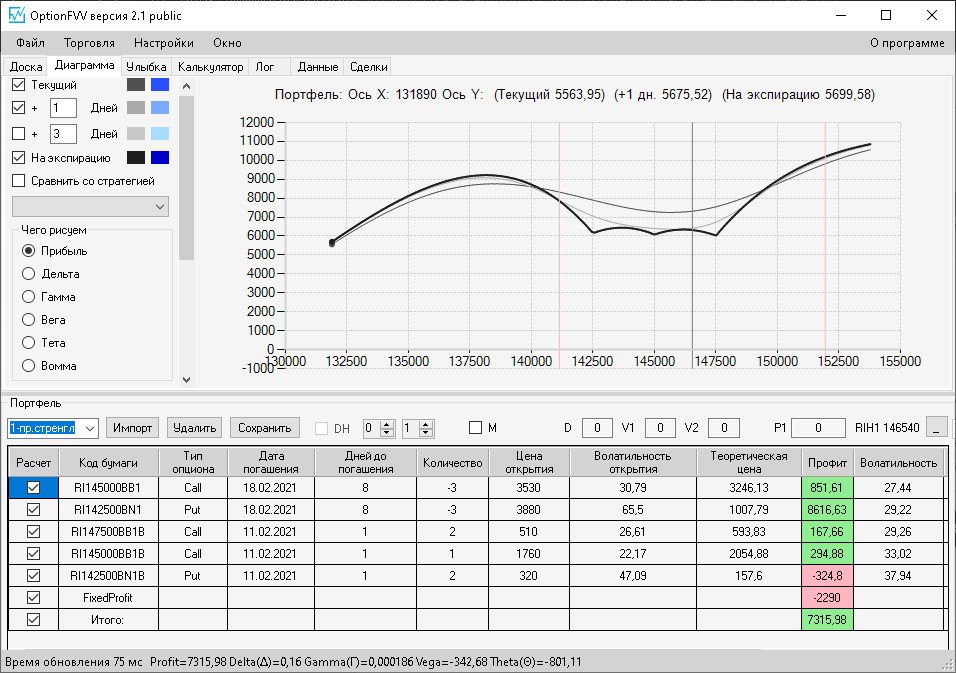Enable the +3 Дней curve checkbox
Image resolution: width=956 pixels, height=673 pixels.
pyautogui.click(x=19, y=134)
